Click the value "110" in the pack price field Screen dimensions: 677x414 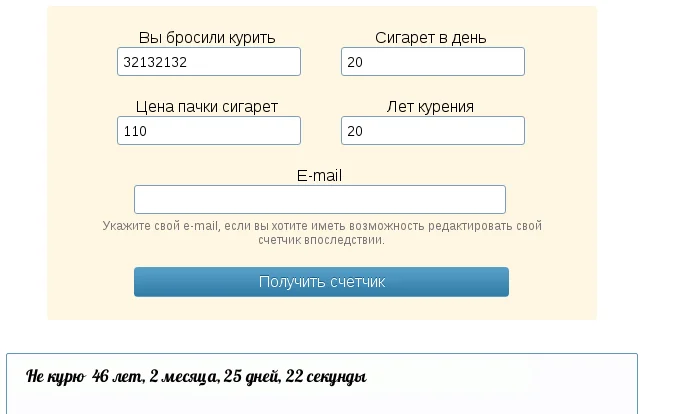[x=134, y=131]
